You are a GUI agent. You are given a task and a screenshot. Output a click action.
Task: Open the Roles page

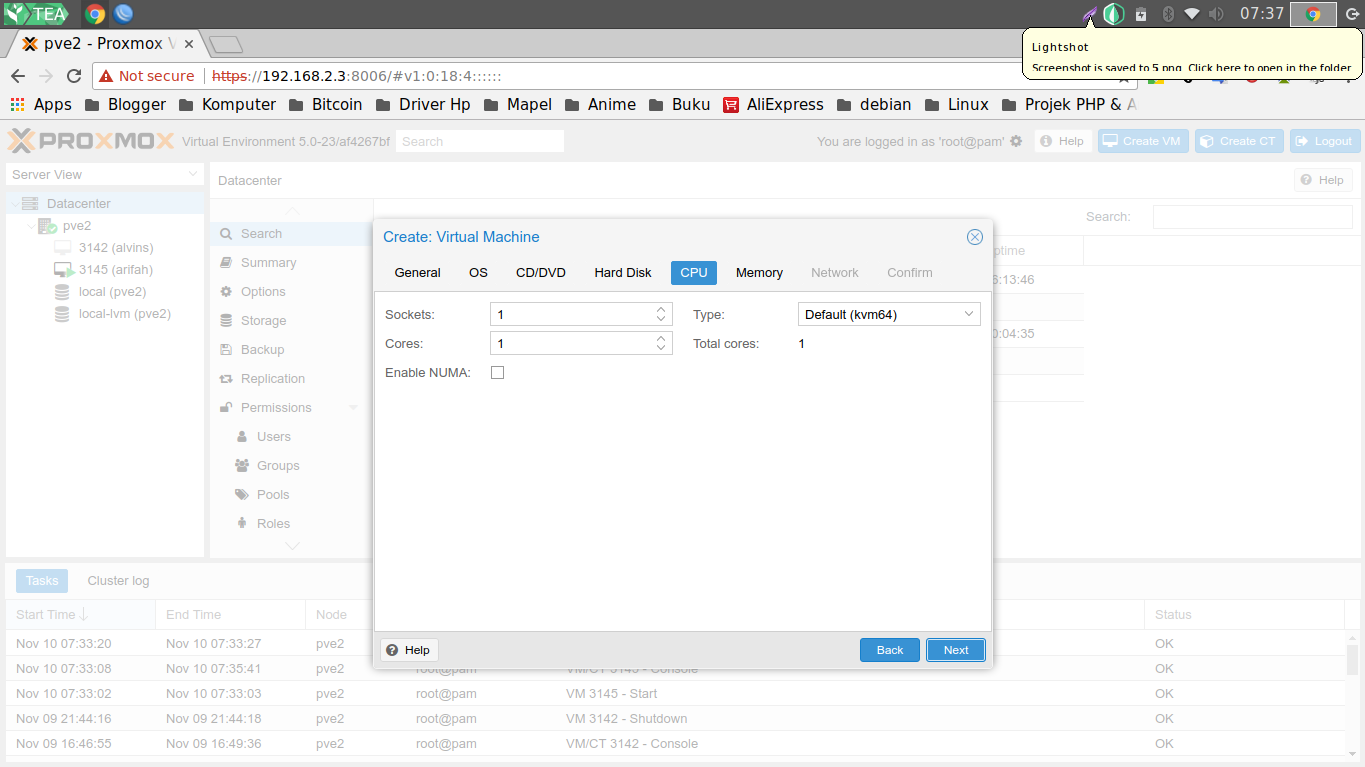click(x=273, y=523)
